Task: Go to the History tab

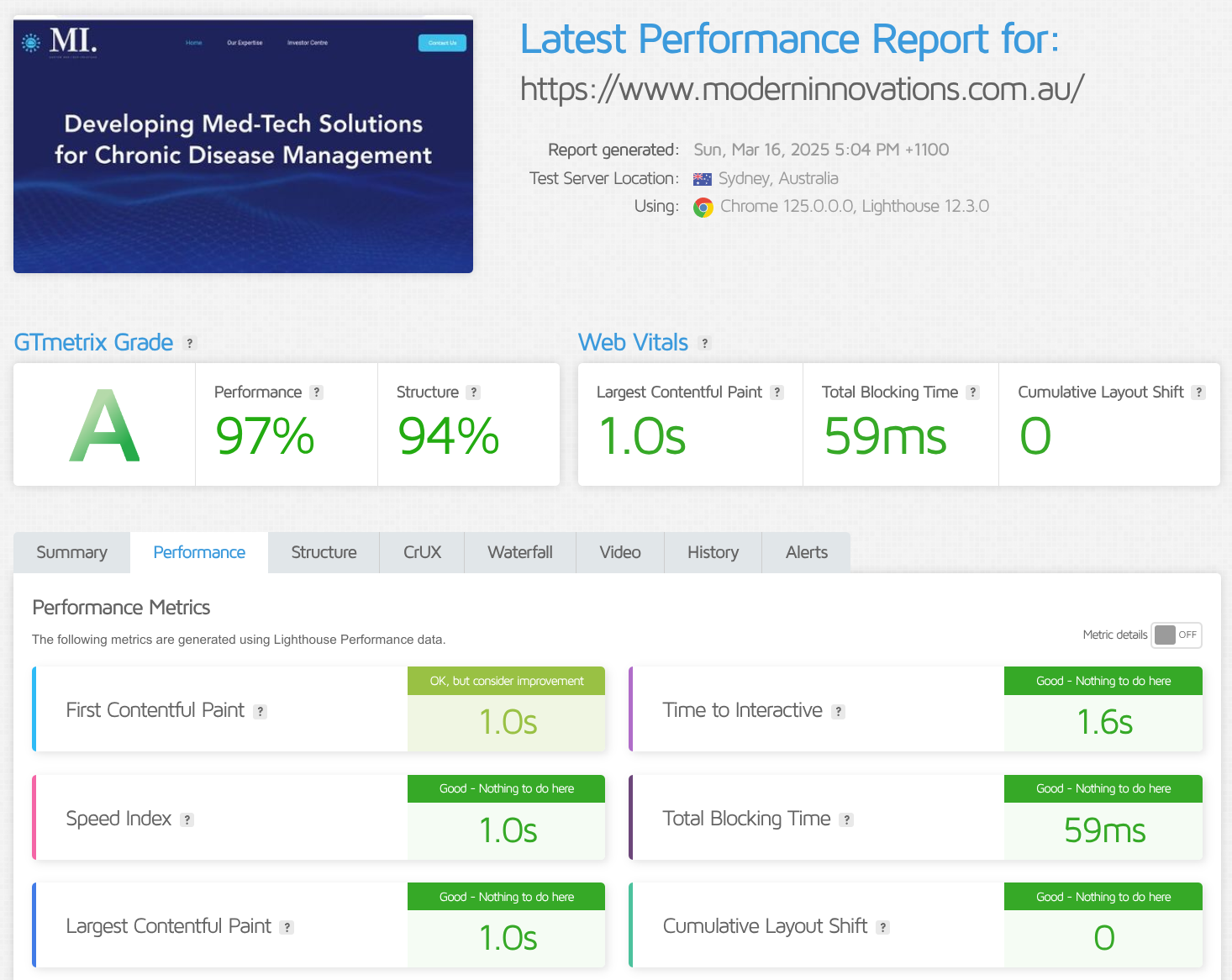Action: point(713,552)
